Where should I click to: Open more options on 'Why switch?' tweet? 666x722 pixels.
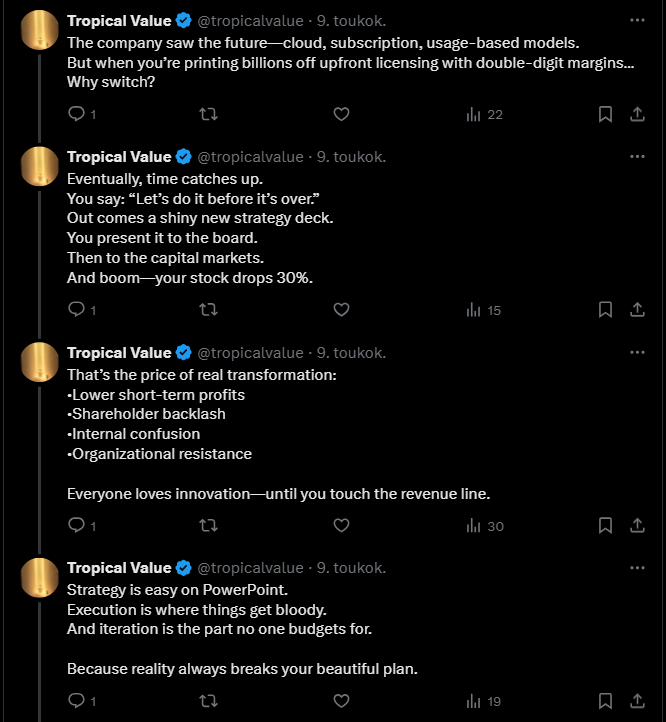[x=637, y=20]
